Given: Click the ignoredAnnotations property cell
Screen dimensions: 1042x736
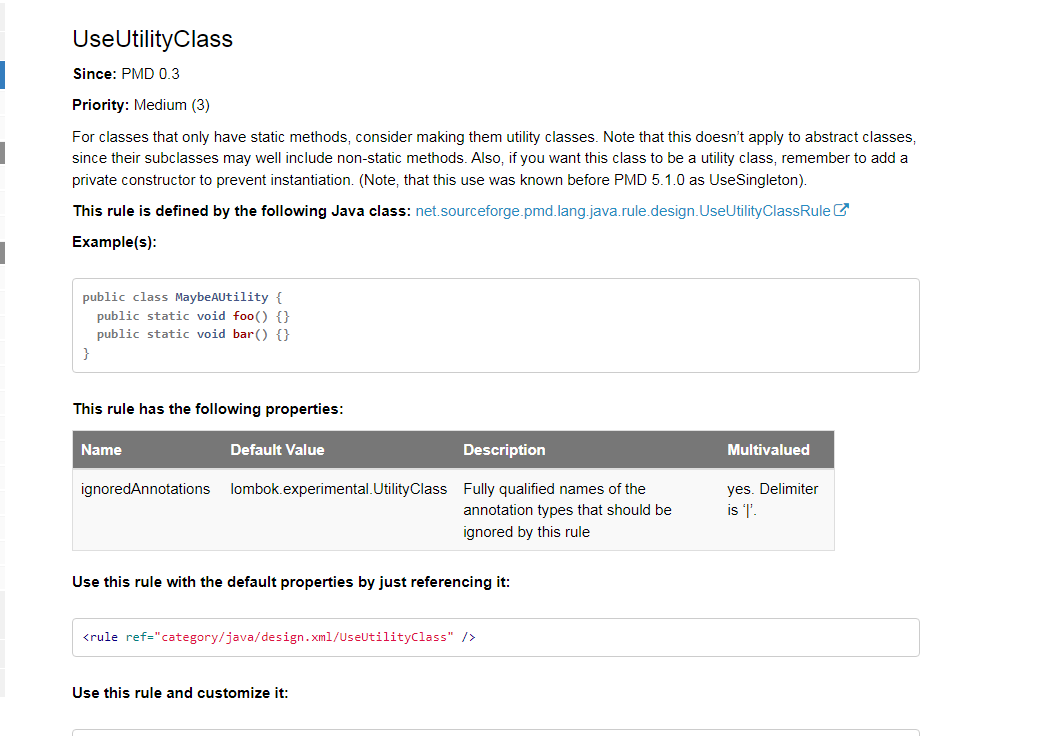Looking at the screenshot, I should [x=145, y=489].
